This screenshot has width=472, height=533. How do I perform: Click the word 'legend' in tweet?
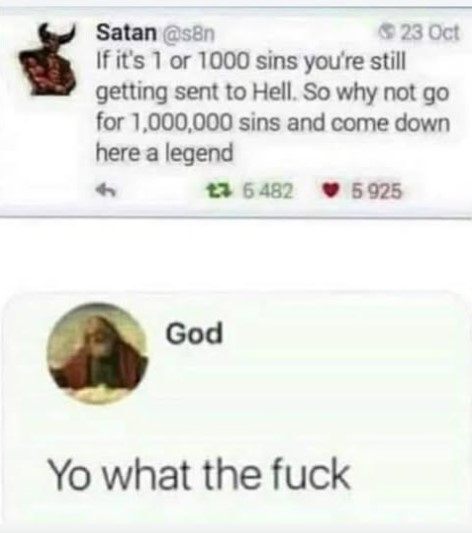pos(199,154)
